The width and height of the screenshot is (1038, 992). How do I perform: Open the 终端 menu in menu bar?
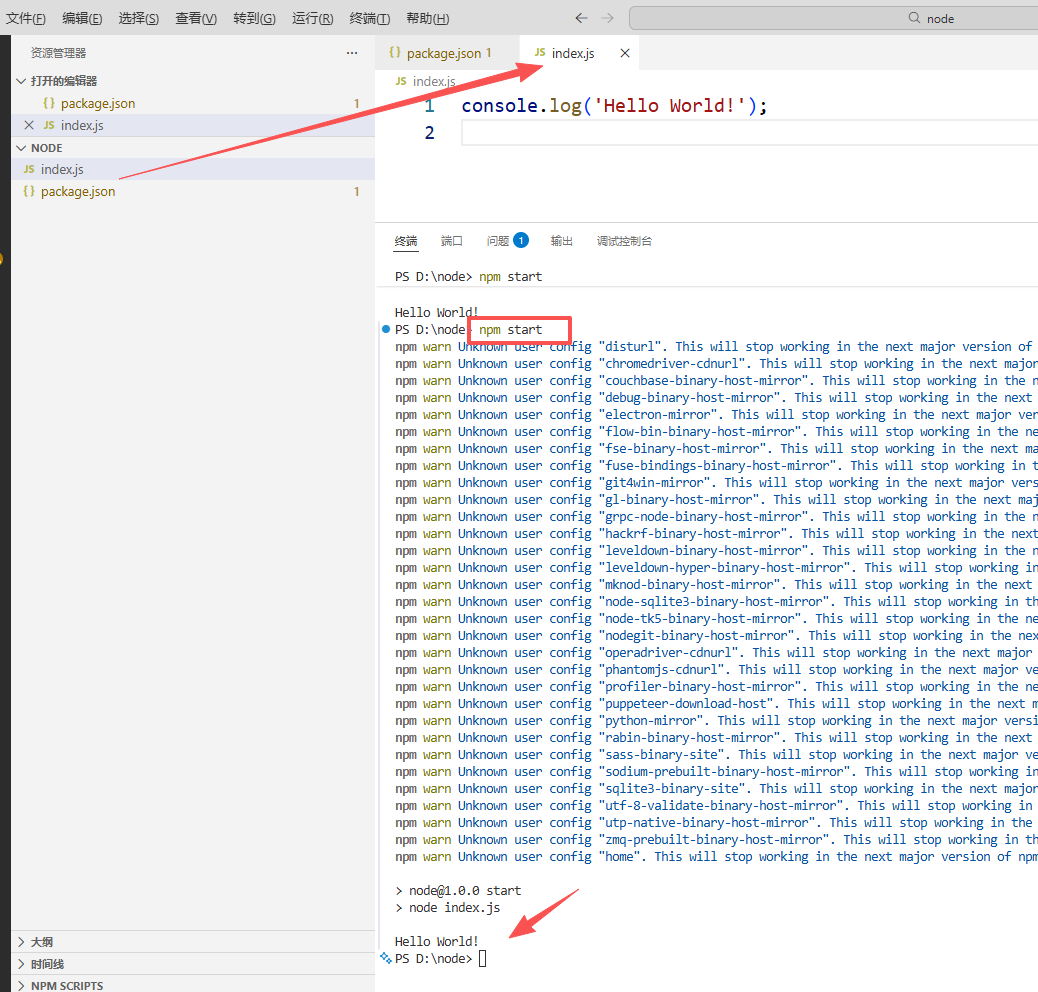pos(369,18)
